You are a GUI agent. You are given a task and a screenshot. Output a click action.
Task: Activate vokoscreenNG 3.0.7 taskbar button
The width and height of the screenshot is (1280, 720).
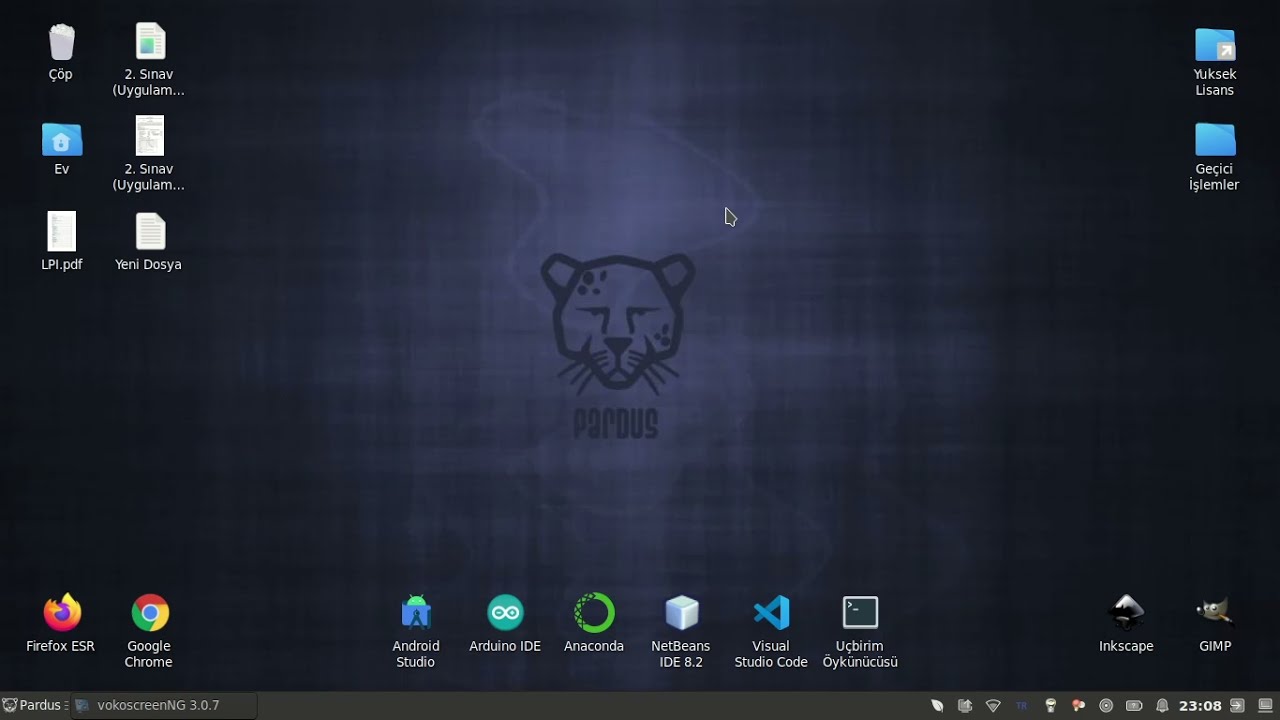165,705
